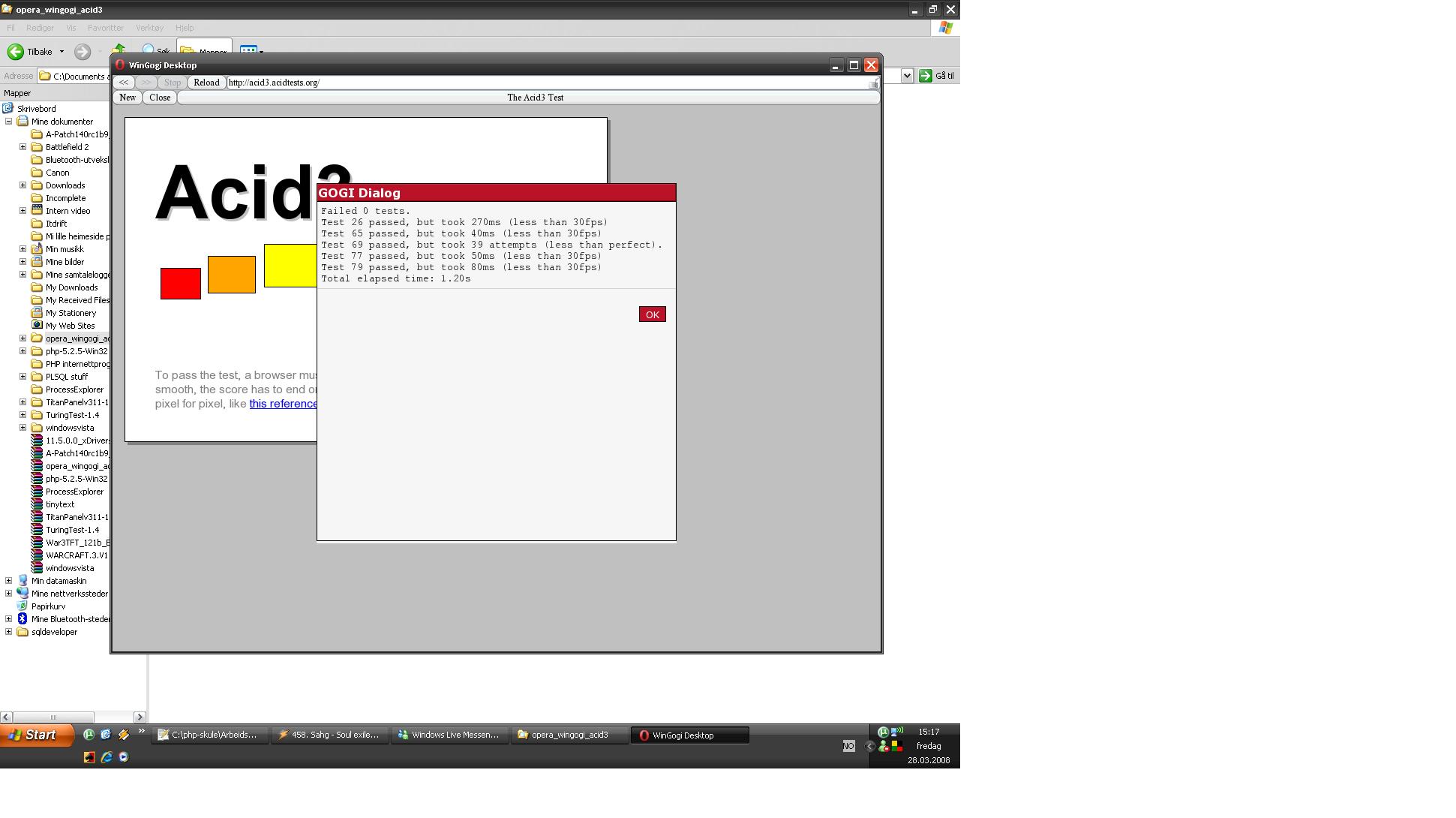Click the Windows Start button
This screenshot has width=1456, height=818.
[x=37, y=735]
